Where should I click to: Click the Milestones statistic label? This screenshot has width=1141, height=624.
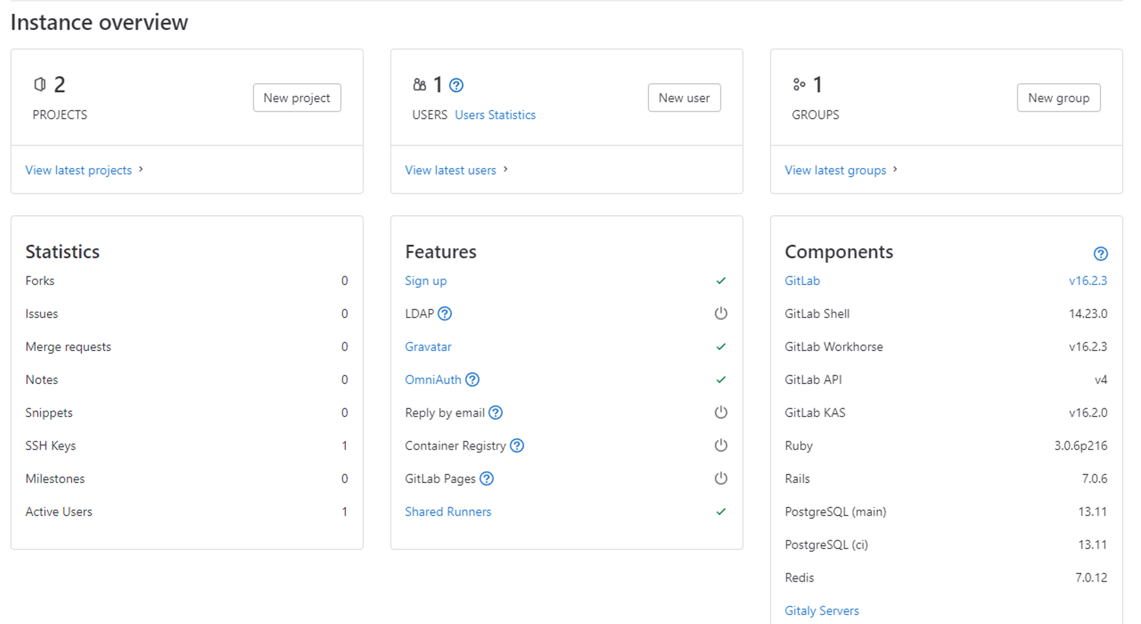tap(55, 479)
